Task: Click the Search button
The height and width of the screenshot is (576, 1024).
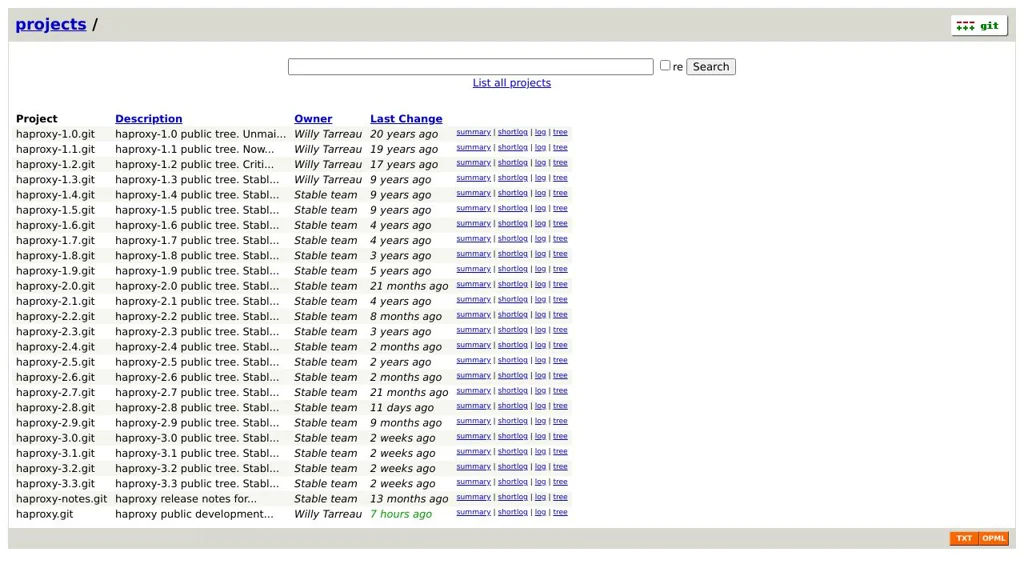Action: (x=711, y=67)
